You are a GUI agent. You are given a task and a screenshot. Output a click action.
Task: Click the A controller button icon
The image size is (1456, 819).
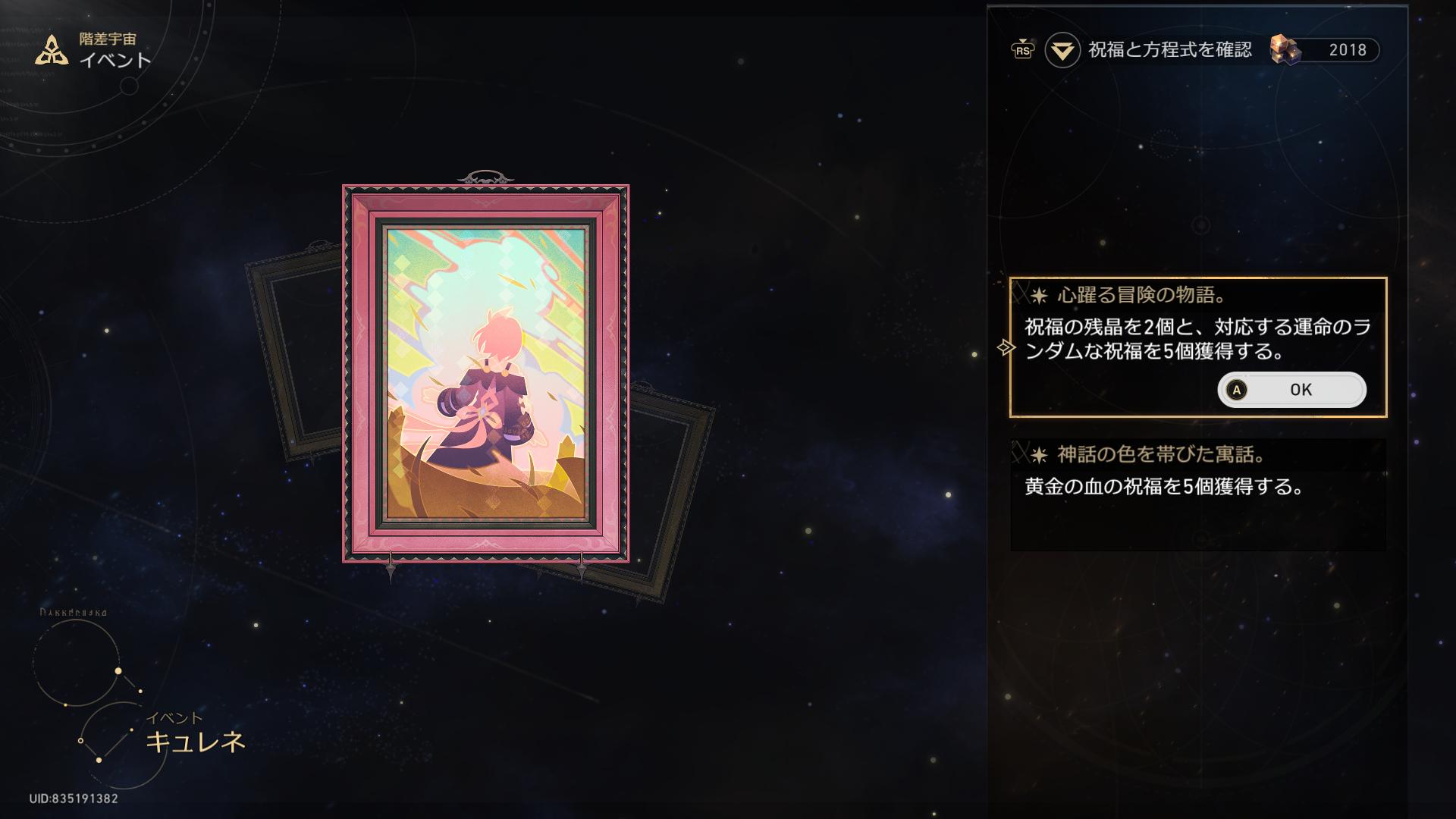(x=1237, y=390)
